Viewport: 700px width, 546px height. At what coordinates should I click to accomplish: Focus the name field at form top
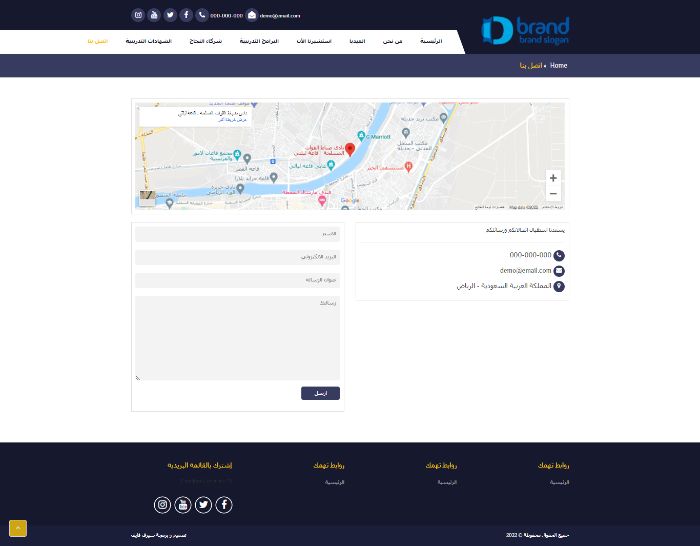(x=238, y=234)
